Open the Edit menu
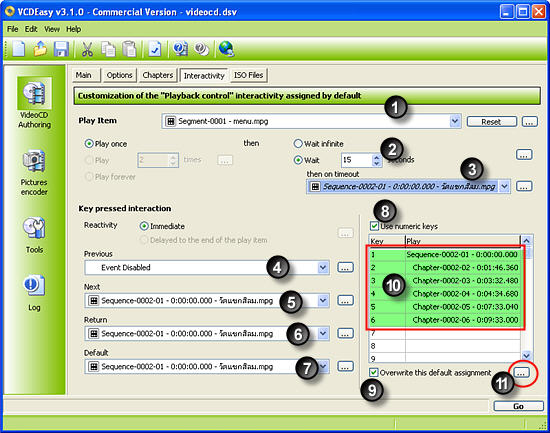 [x=31, y=29]
